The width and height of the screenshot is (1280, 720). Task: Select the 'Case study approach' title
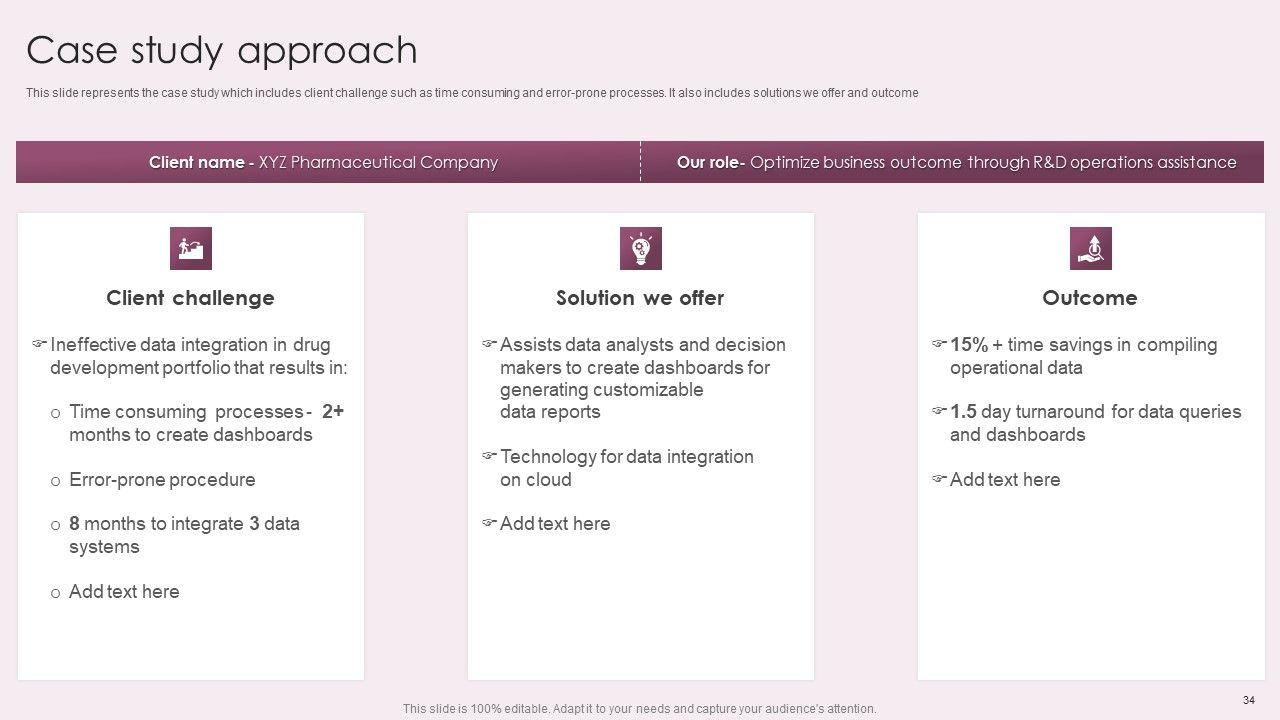tap(222, 50)
